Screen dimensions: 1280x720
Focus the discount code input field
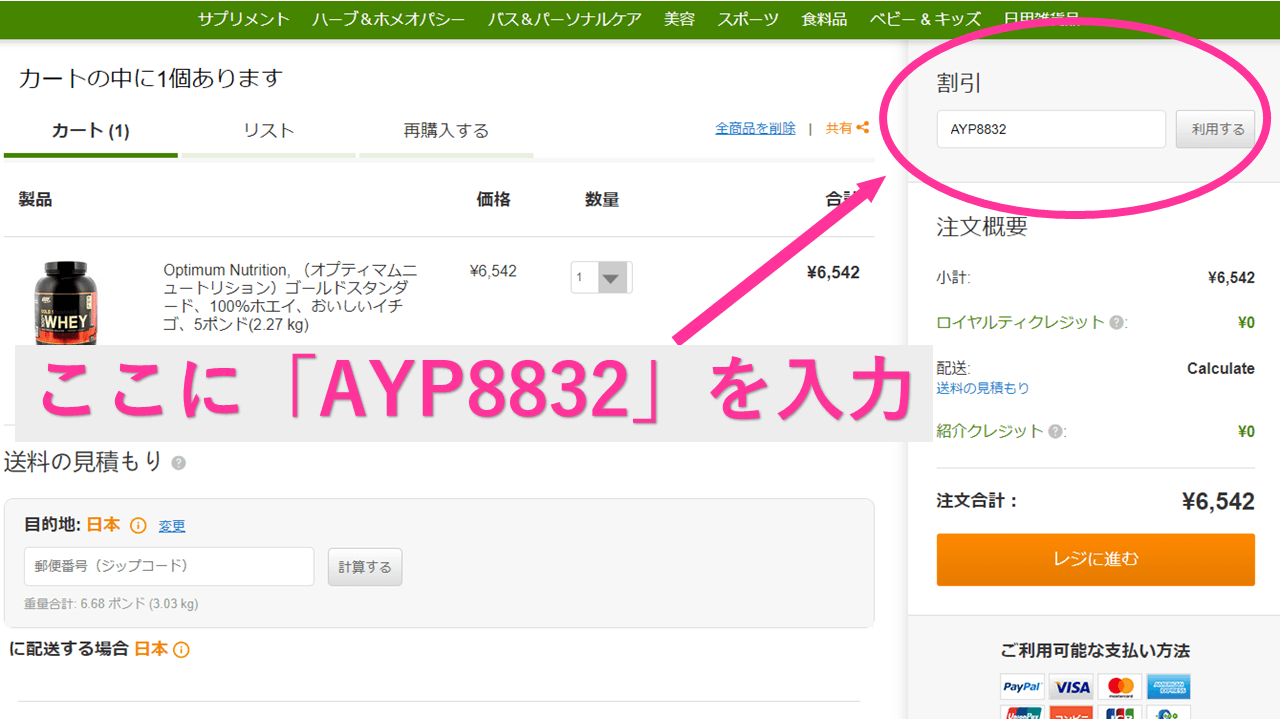1051,129
